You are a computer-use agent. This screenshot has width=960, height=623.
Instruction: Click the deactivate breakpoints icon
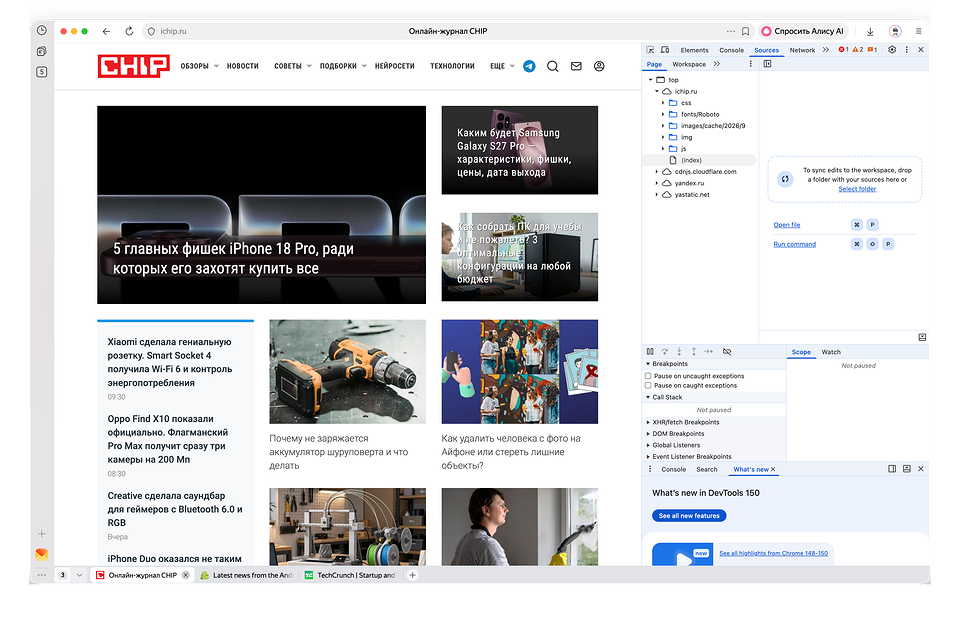727,351
